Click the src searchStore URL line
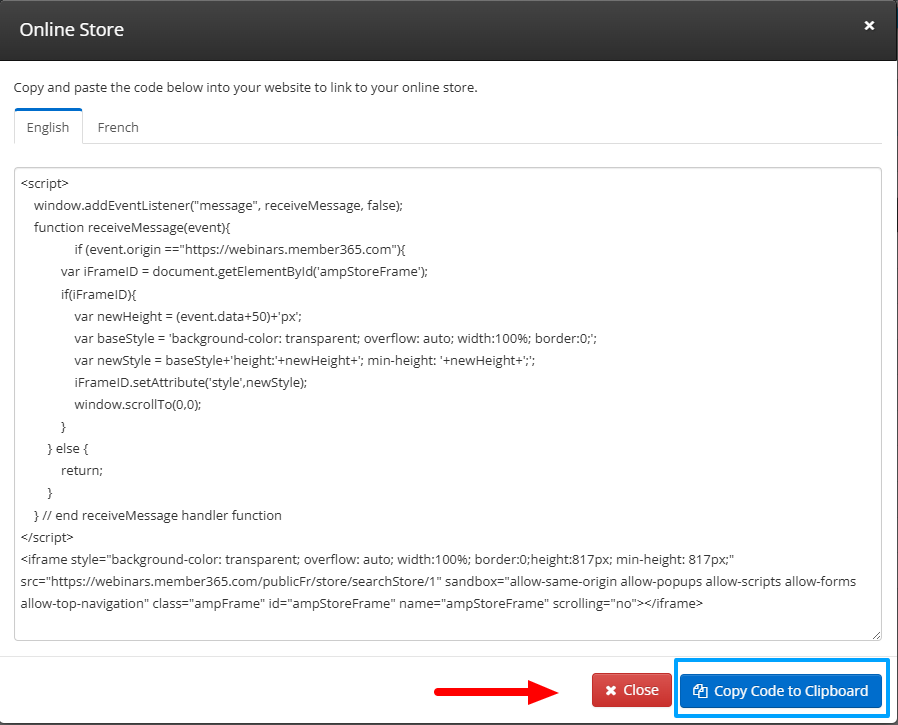The width and height of the screenshot is (898, 725). [438, 581]
